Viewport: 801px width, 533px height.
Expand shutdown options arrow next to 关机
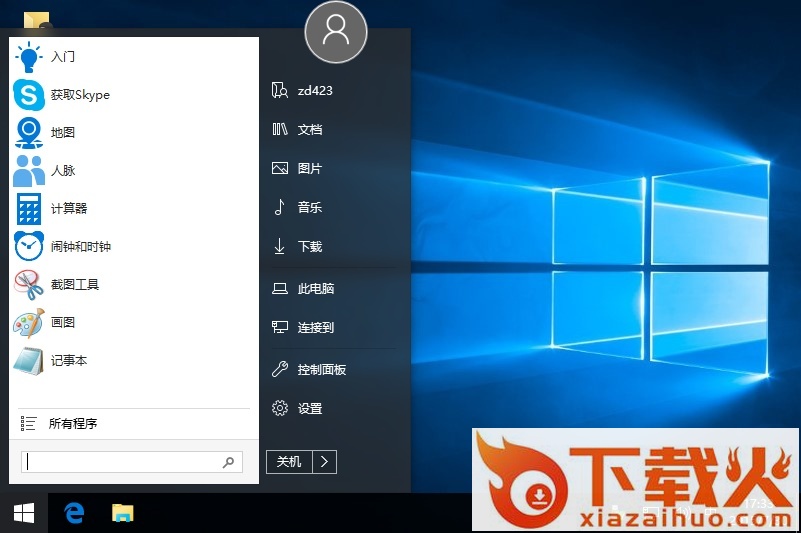tap(324, 462)
